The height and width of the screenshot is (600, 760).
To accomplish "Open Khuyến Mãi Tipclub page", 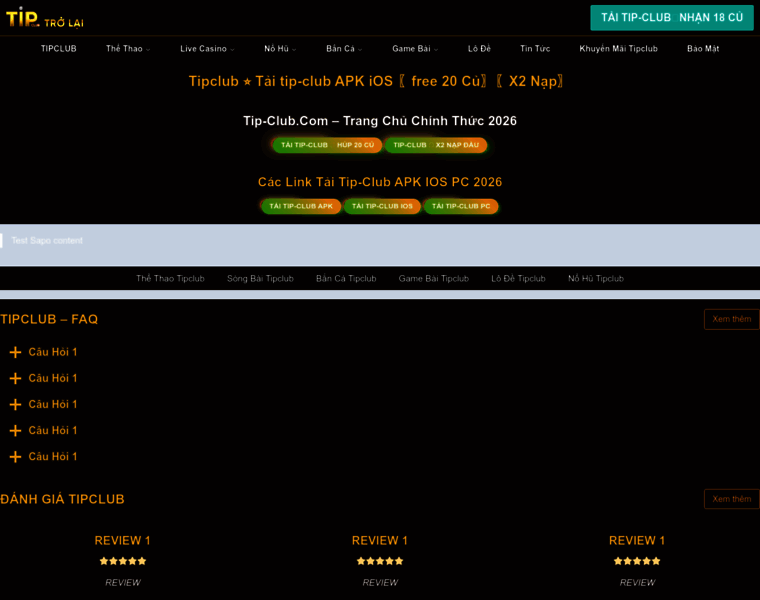I will pyautogui.click(x=618, y=49).
